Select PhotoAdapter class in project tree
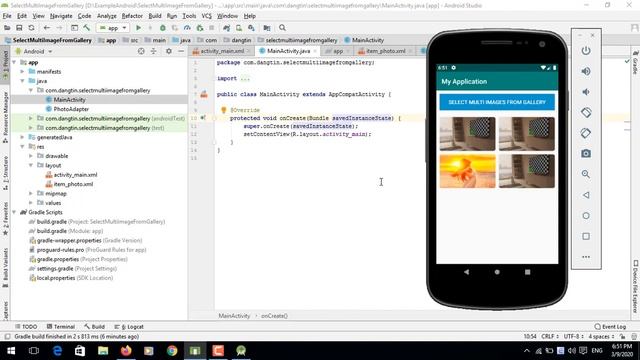Viewport: 640px width, 360px height. [x=71, y=109]
